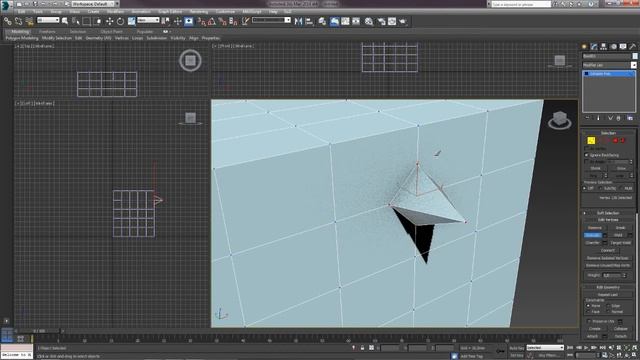The image size is (640, 360).
Task: Open the Material Editor icon
Action: pos(369,21)
